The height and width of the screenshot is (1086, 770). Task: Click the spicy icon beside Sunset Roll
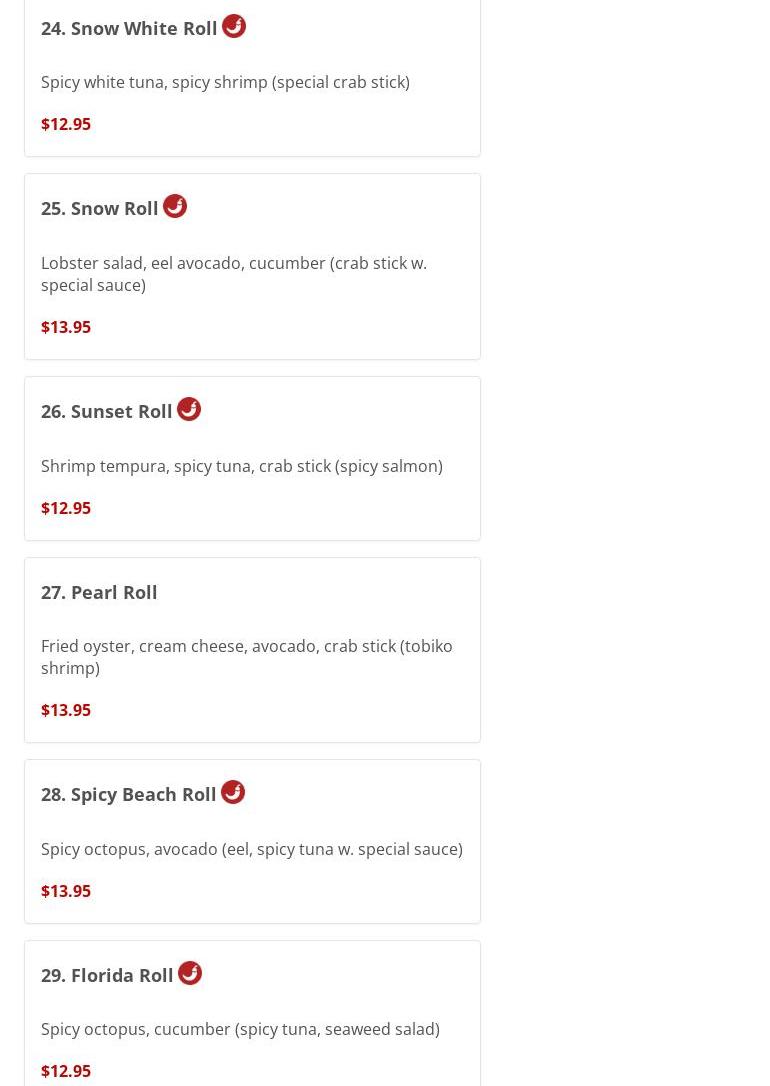click(x=189, y=409)
